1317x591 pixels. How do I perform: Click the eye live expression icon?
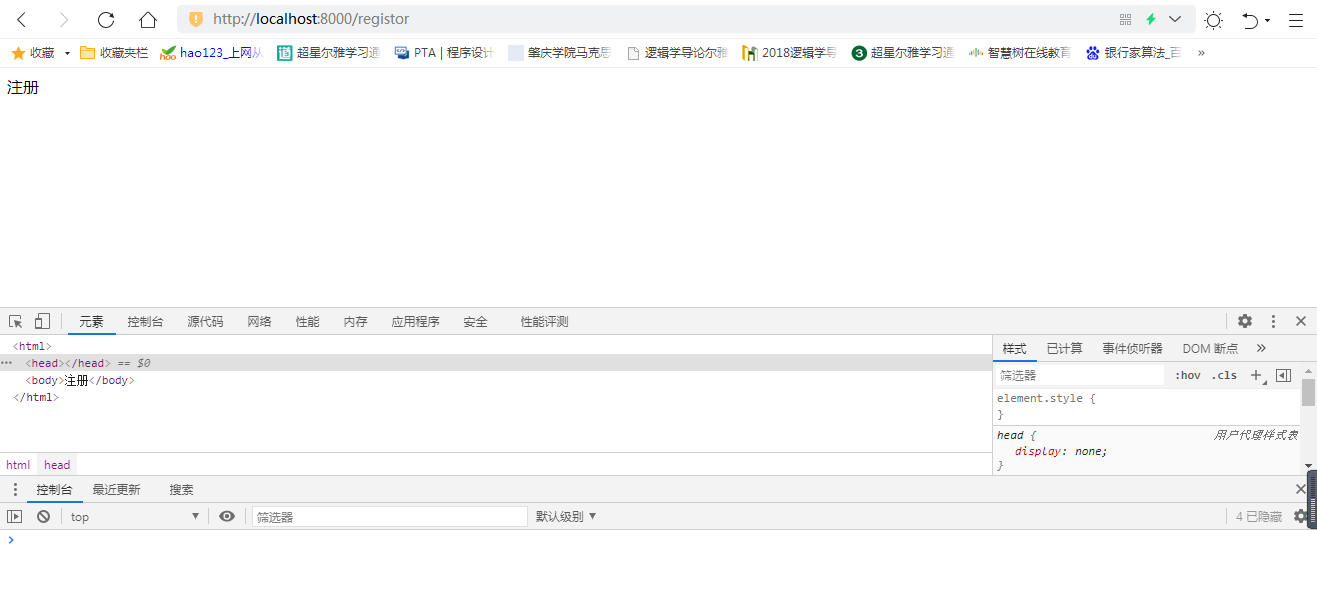coord(227,516)
